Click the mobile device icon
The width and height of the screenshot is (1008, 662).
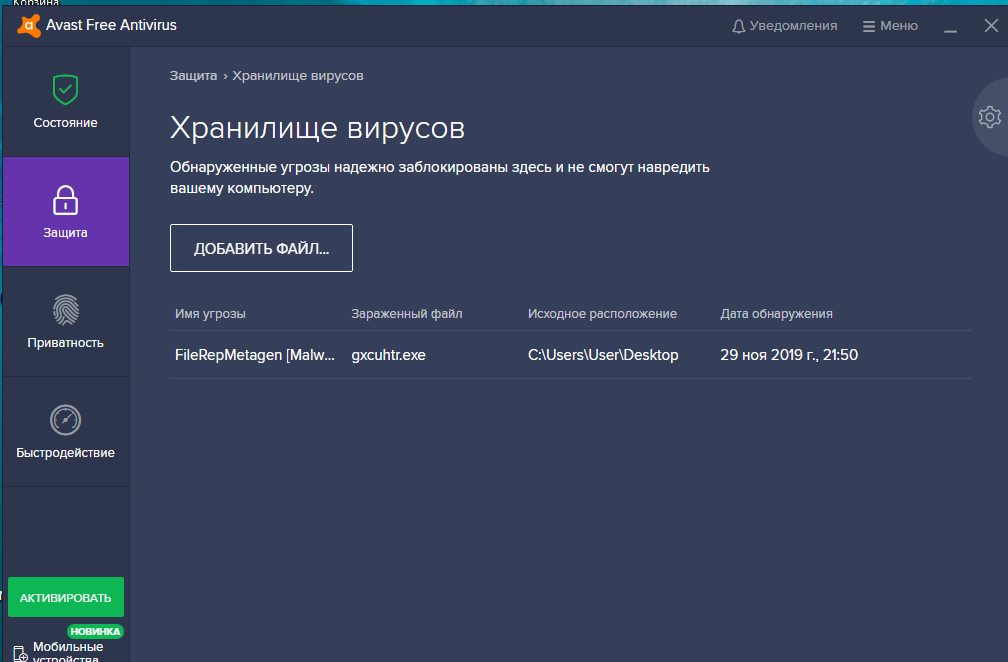click(20, 654)
